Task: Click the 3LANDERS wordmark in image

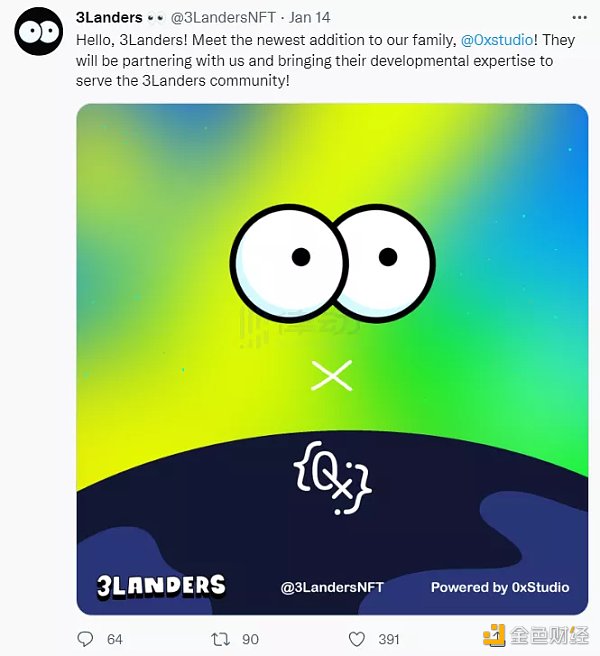Action: click(x=161, y=586)
